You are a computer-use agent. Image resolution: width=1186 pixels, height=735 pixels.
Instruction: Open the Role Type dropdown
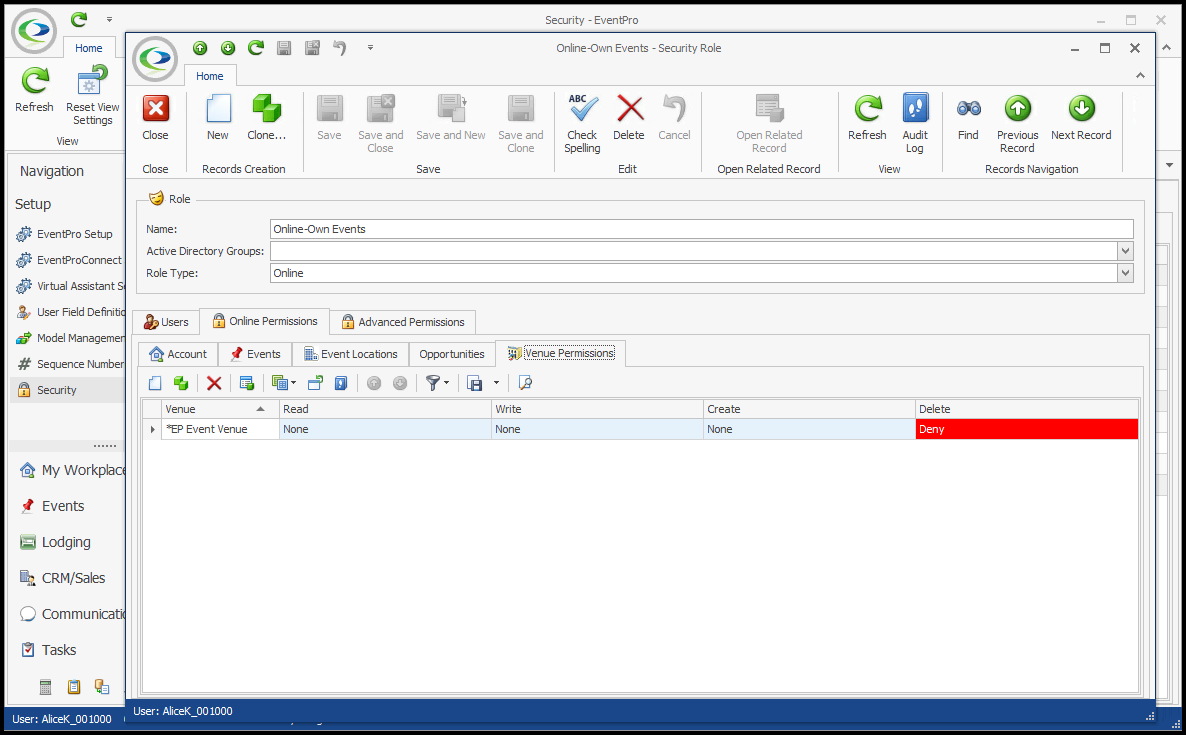pos(1125,273)
